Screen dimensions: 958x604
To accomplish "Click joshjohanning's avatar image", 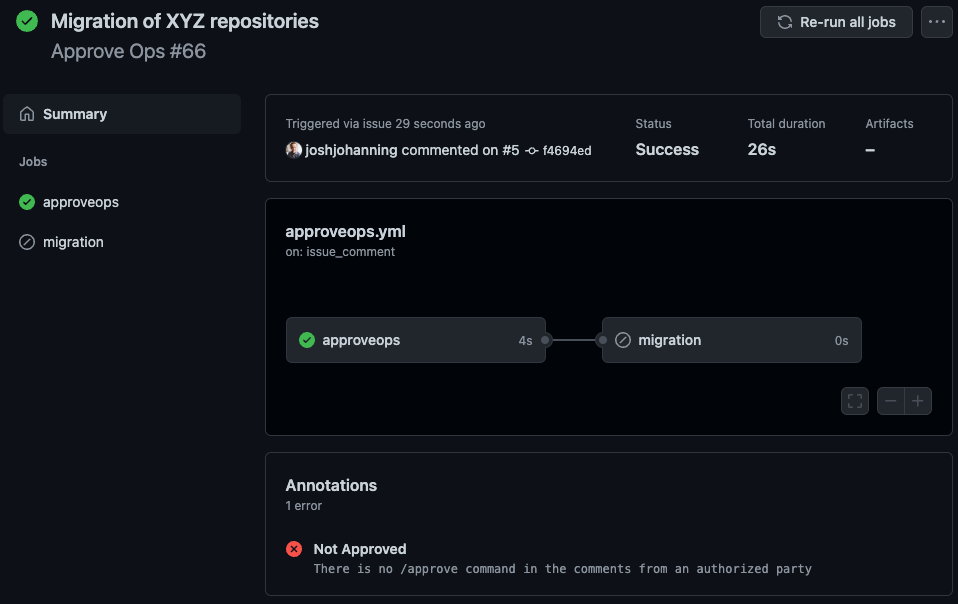I will point(294,150).
